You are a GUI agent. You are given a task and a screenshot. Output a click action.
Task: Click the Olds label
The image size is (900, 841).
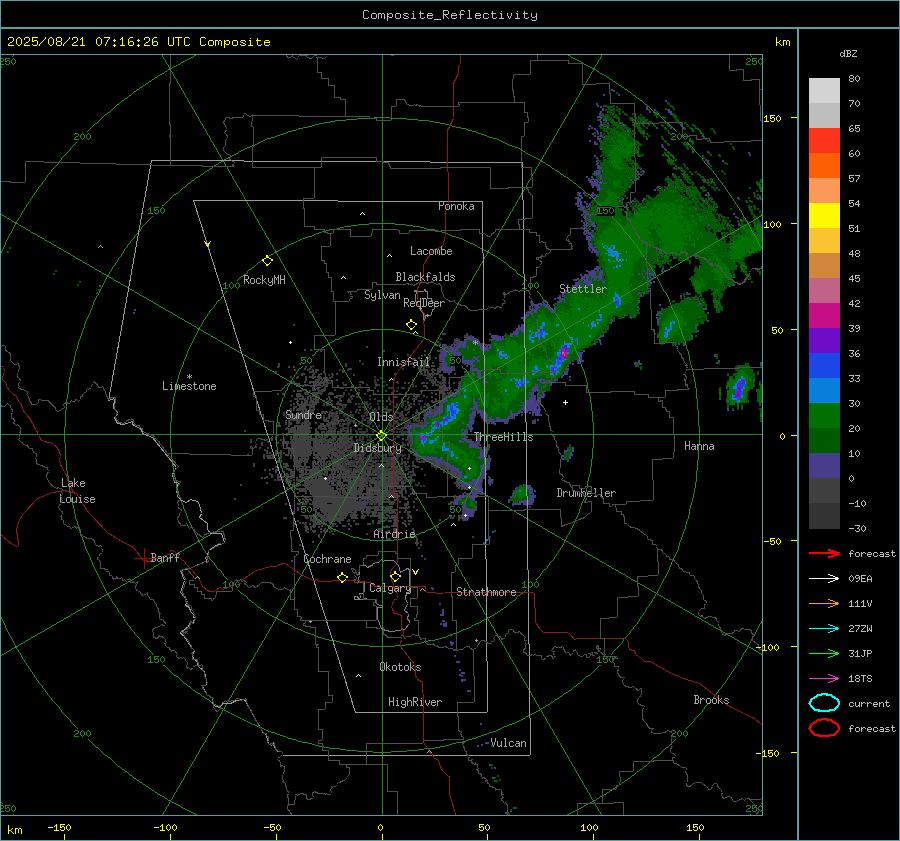[381, 417]
